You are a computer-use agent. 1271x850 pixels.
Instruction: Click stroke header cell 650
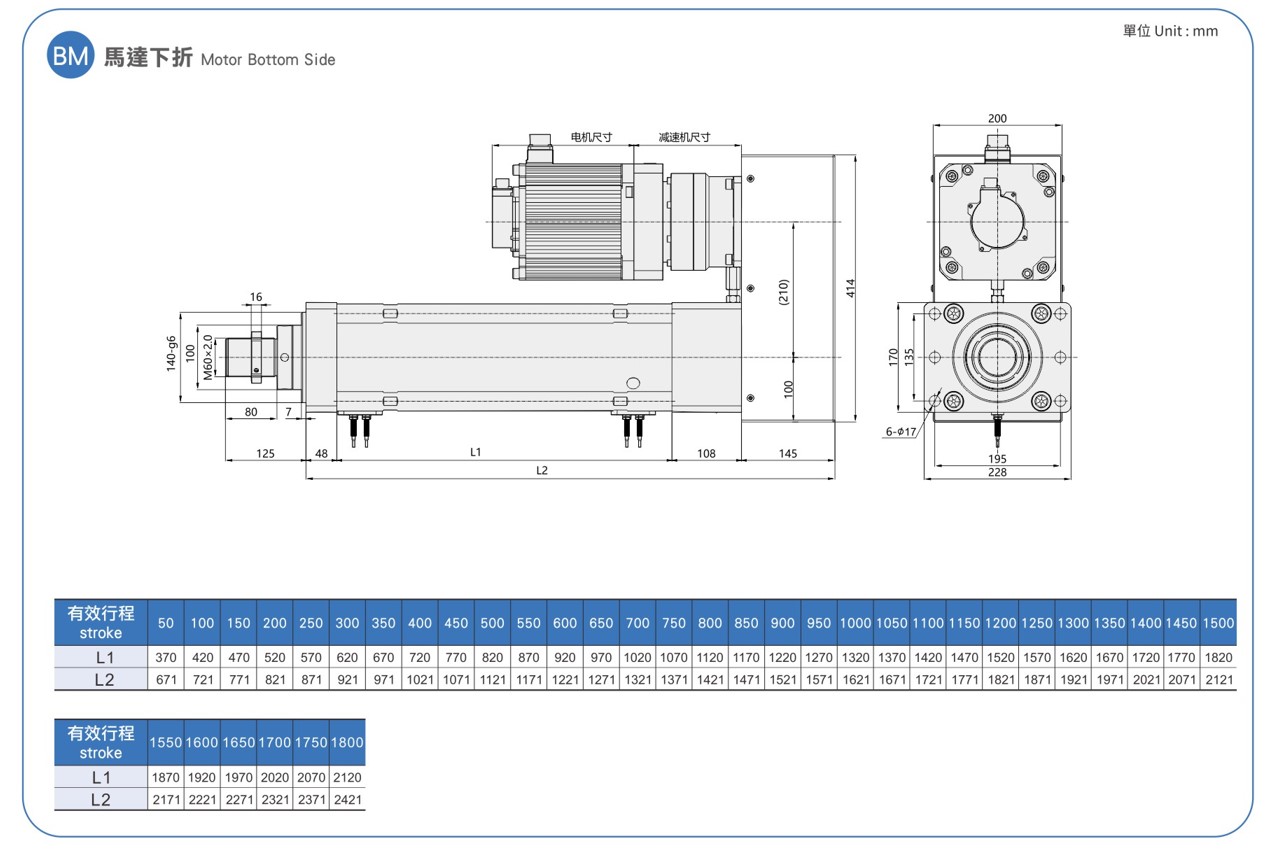pos(601,623)
